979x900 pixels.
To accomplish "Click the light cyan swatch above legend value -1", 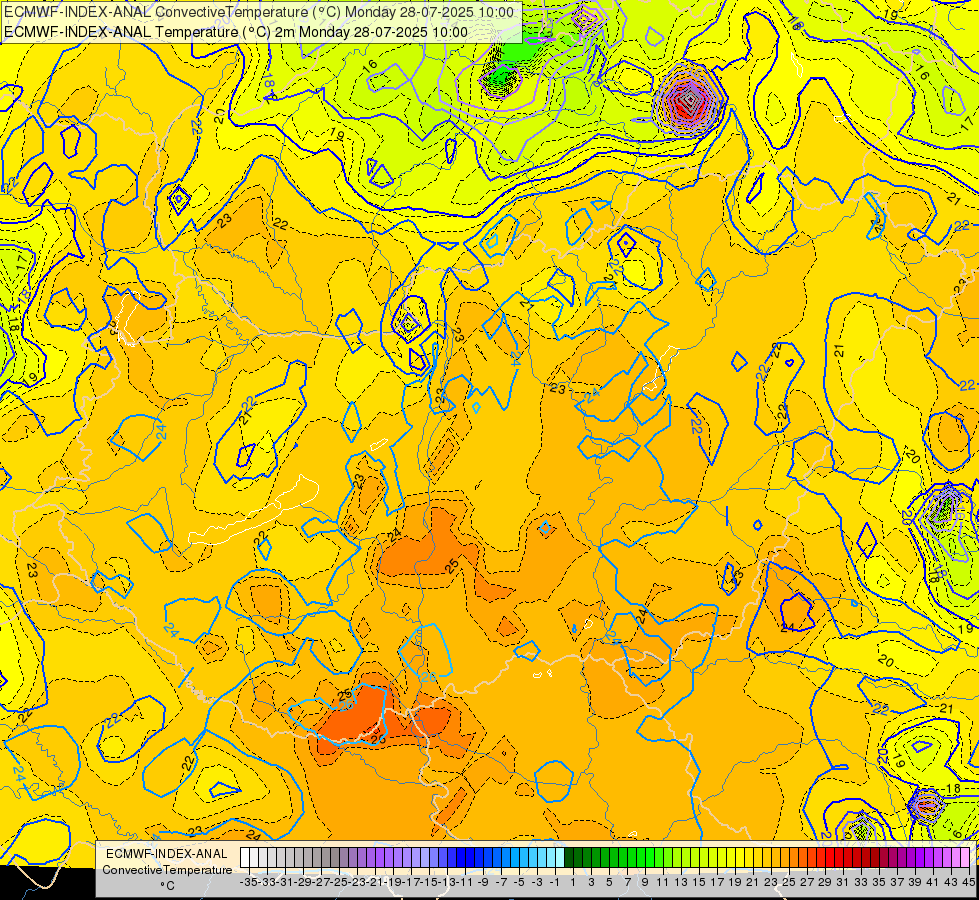I will click(x=551, y=857).
